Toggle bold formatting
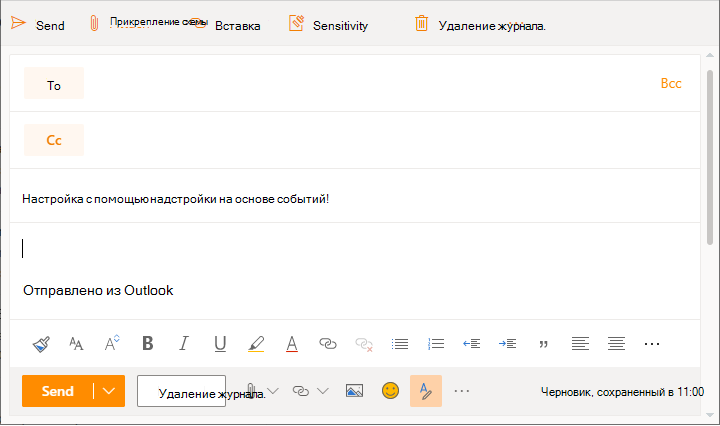Viewport: 720px width, 426px height. pyautogui.click(x=147, y=343)
